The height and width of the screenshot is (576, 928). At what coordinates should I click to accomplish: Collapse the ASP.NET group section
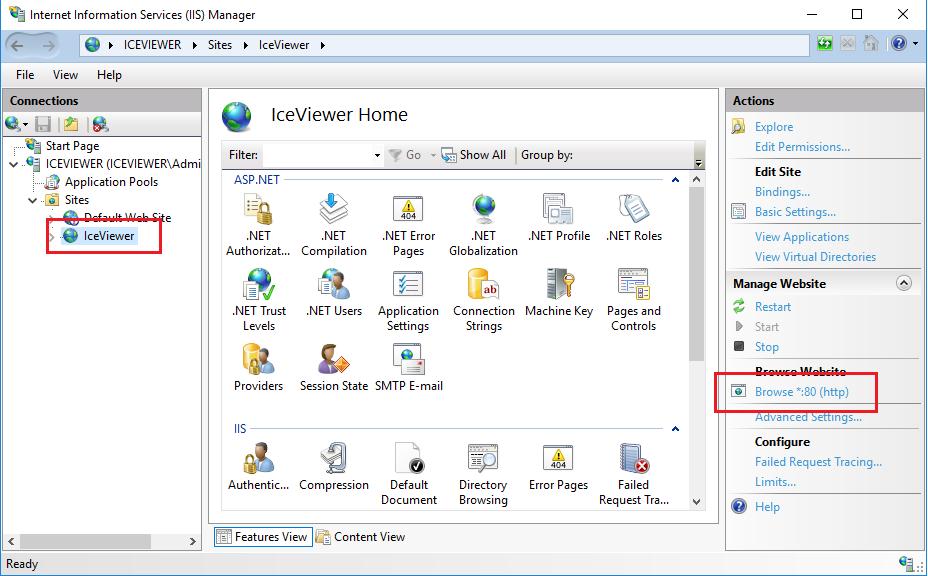tap(675, 179)
